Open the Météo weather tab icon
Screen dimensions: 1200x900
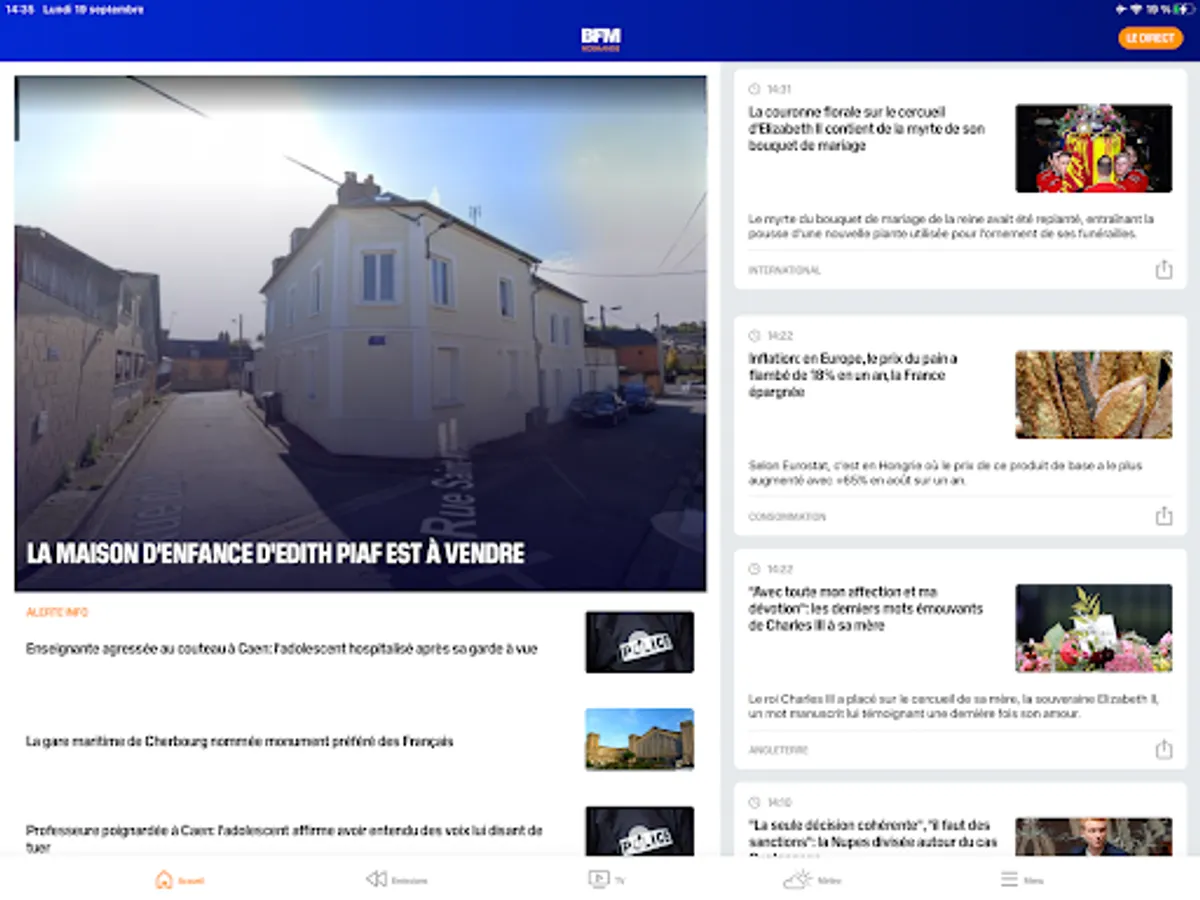click(798, 880)
